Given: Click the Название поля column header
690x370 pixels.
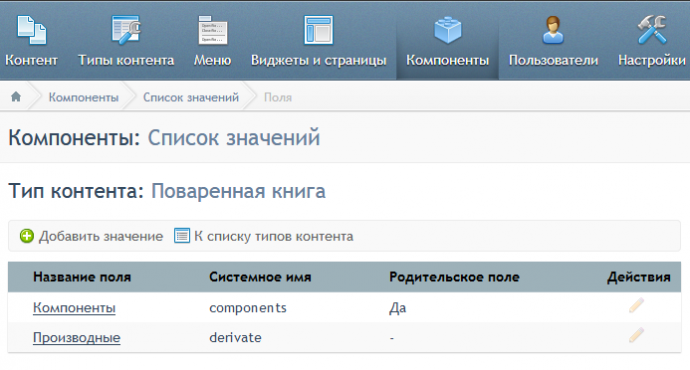Looking at the screenshot, I should 82,277.
